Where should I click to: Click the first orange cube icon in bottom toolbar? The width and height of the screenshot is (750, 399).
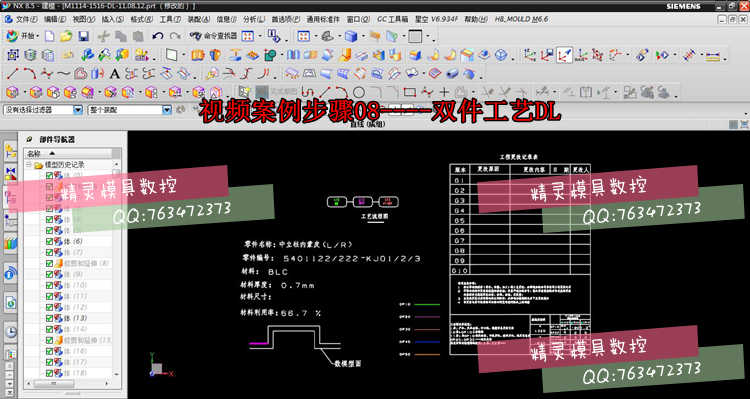pos(12,92)
